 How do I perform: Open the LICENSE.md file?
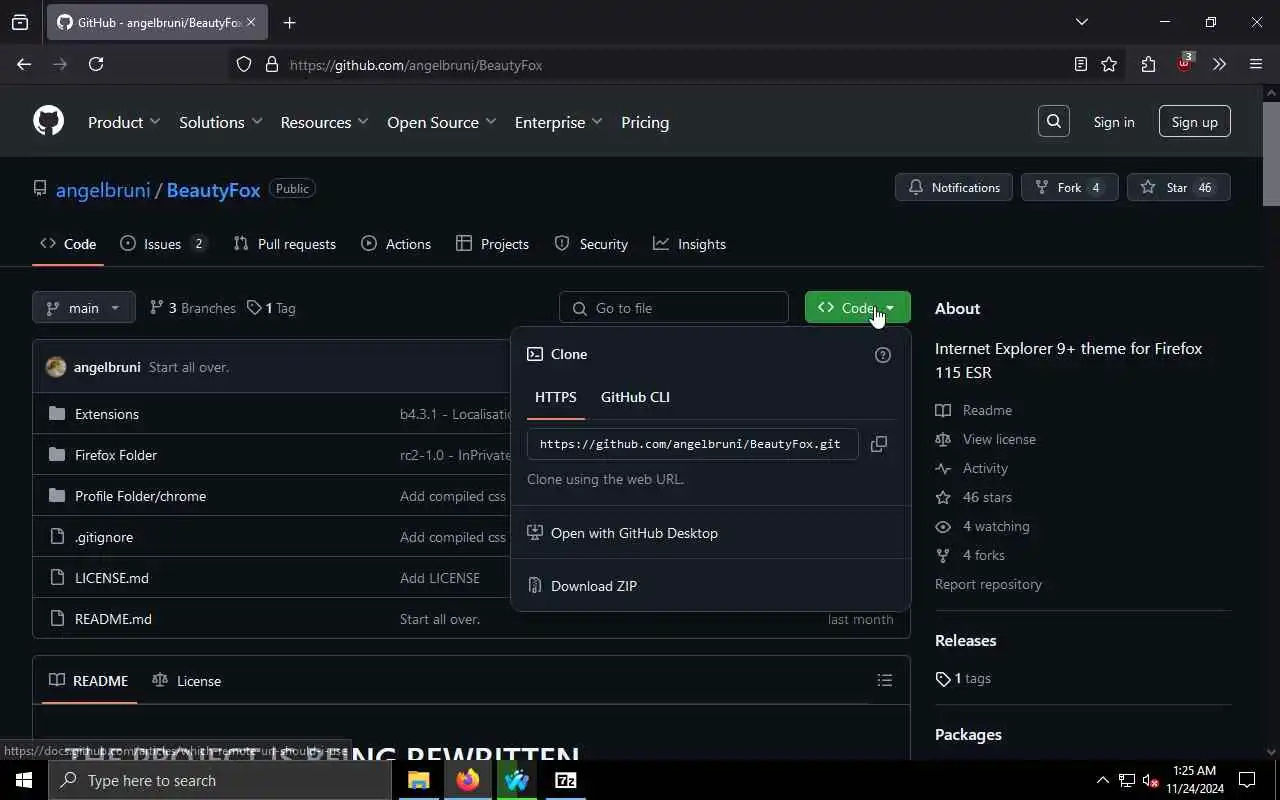pos(112,578)
